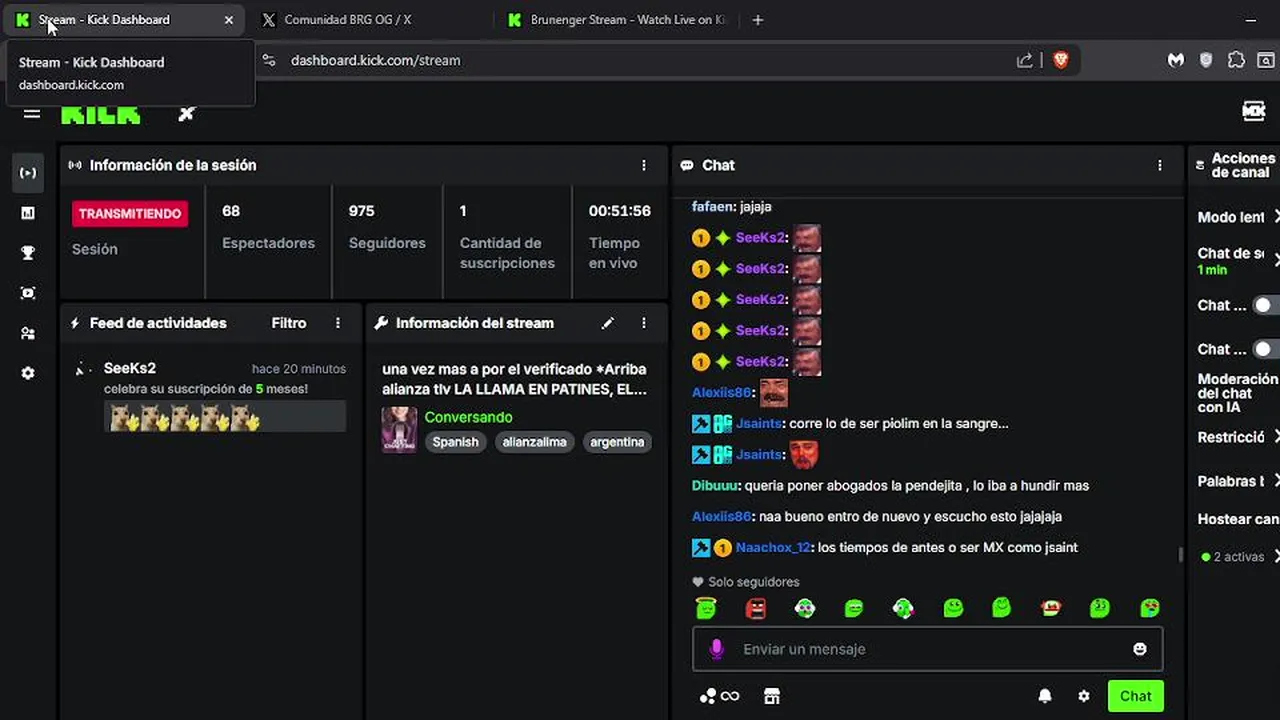Click fafaen username in chat
This screenshot has height=720, width=1280.
click(x=713, y=206)
